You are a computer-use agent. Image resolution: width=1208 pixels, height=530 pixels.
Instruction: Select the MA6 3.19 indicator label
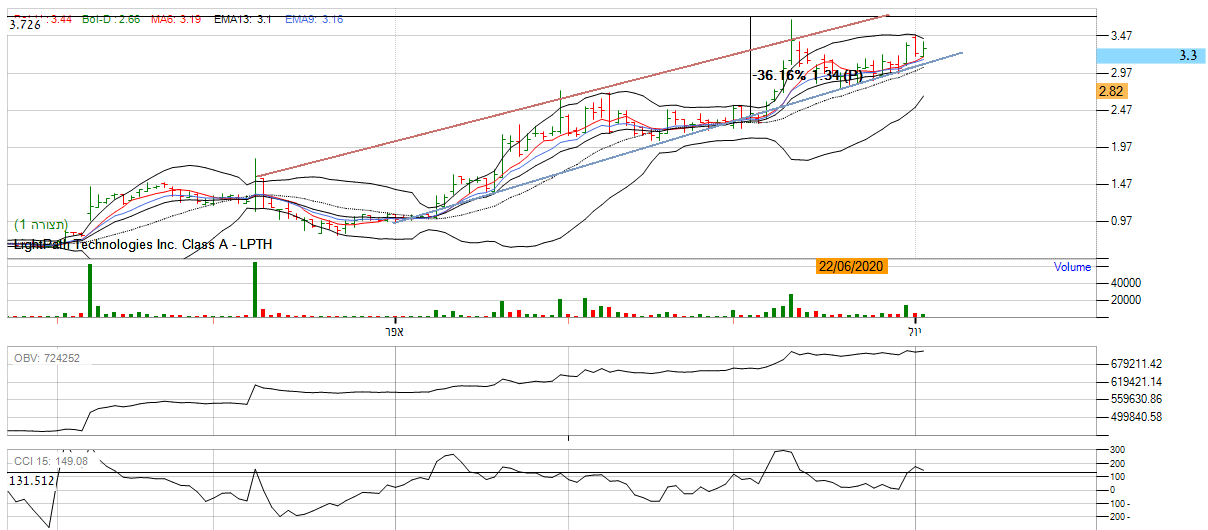click(178, 19)
